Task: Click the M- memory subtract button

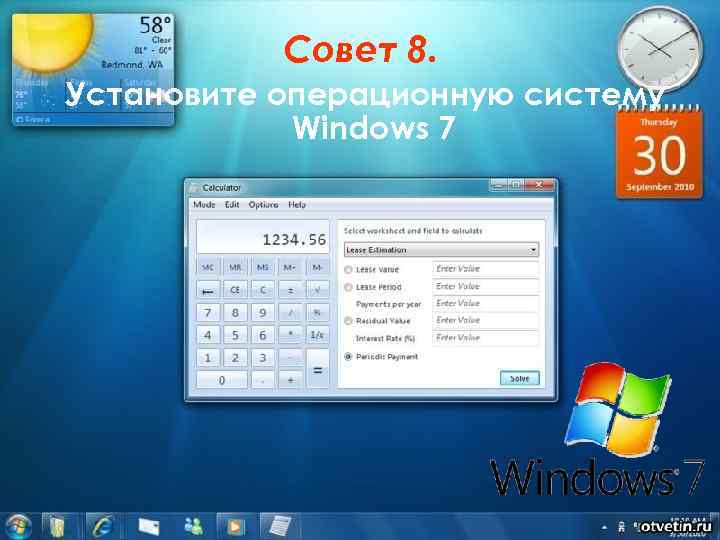Action: click(x=317, y=267)
